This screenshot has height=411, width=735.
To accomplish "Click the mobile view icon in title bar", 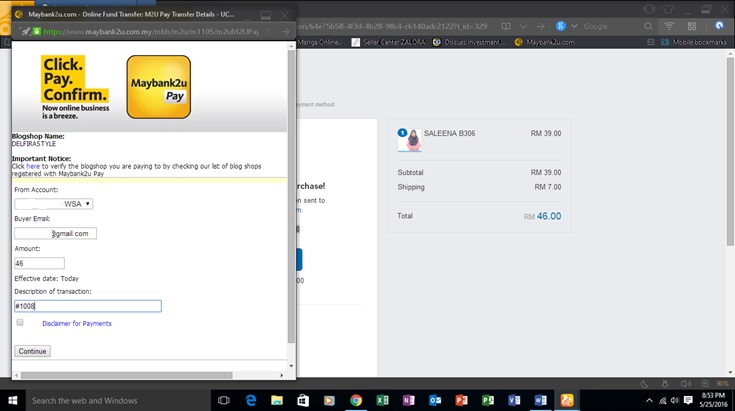I will click(649, 9).
